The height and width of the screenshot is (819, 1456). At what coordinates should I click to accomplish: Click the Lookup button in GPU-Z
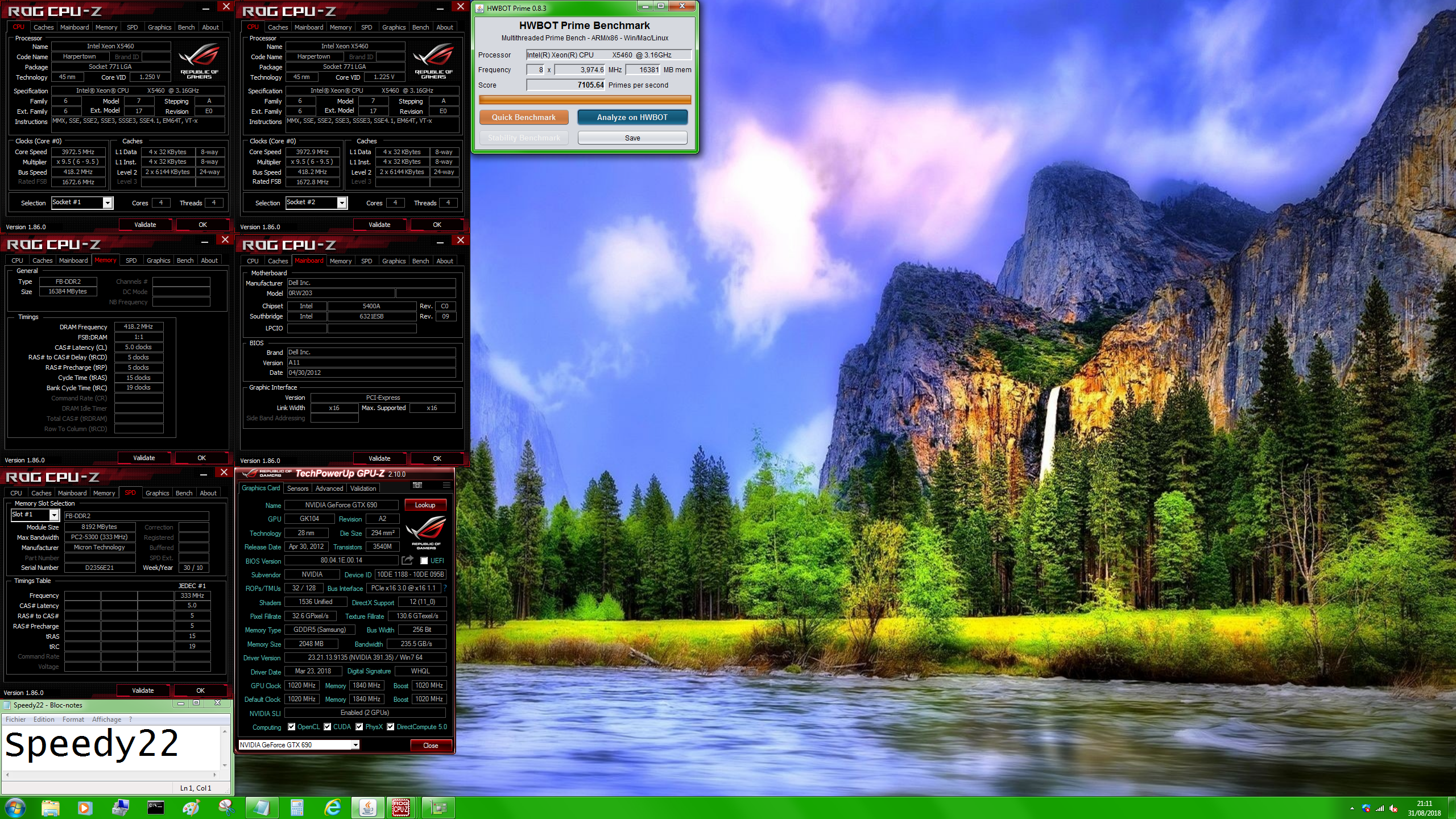click(425, 505)
